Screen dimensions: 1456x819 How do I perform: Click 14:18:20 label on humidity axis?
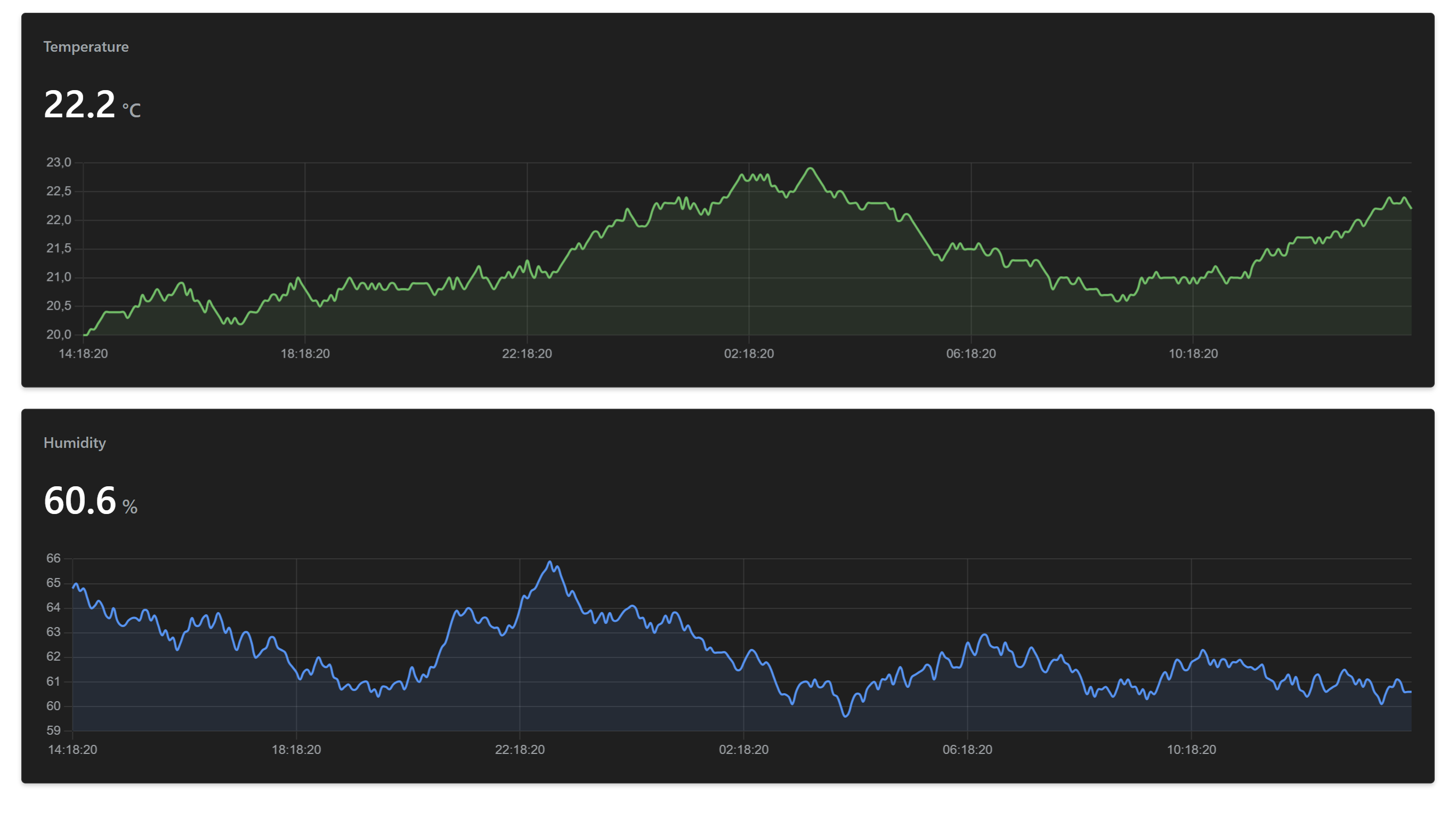coord(72,750)
